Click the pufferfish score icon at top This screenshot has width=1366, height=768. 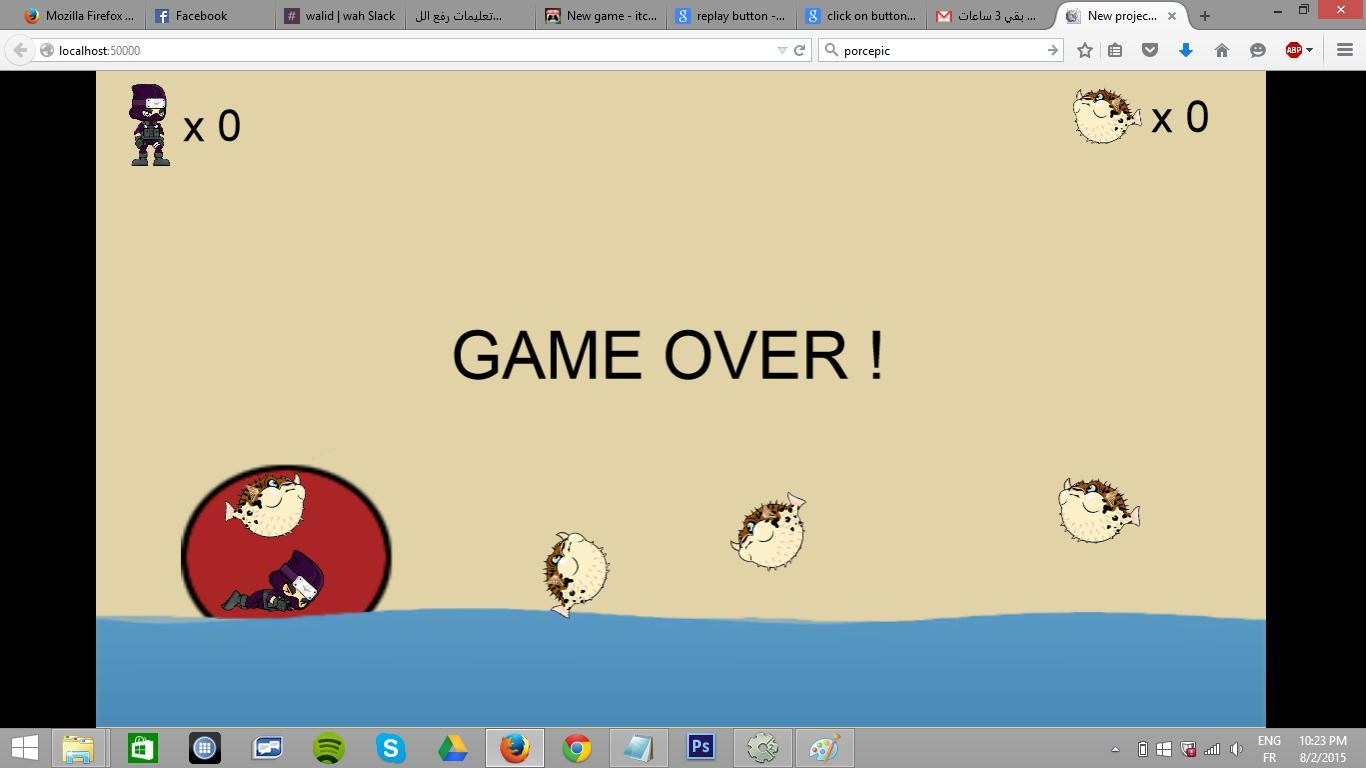tap(1106, 116)
